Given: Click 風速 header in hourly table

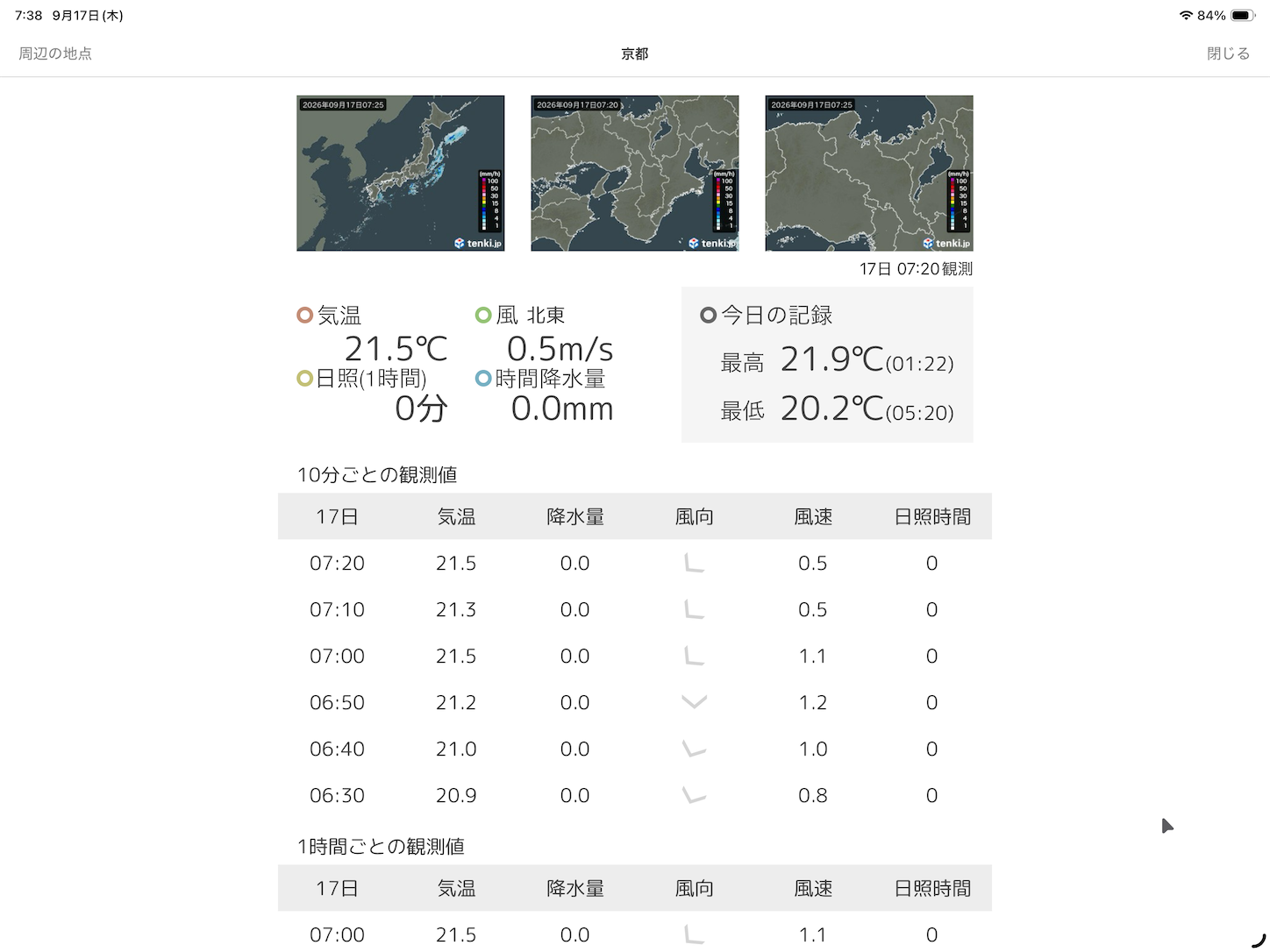Looking at the screenshot, I should click(x=813, y=889).
